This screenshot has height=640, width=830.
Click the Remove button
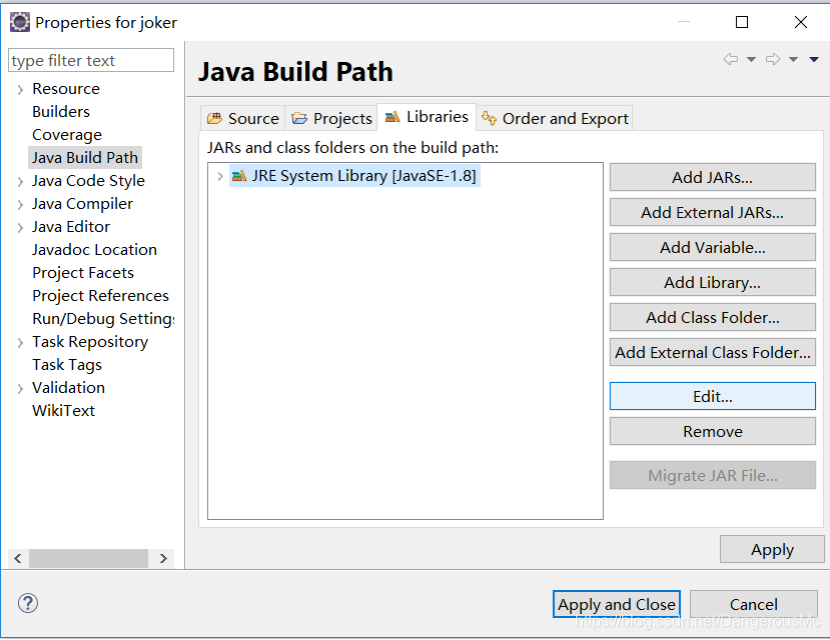point(712,431)
